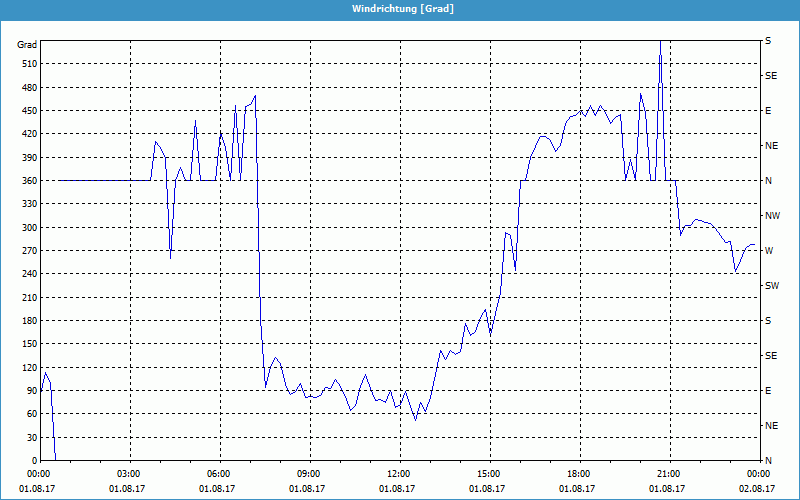The height and width of the screenshot is (500, 800).
Task: Click the 21:00 time label on x-axis
Action: point(668,473)
